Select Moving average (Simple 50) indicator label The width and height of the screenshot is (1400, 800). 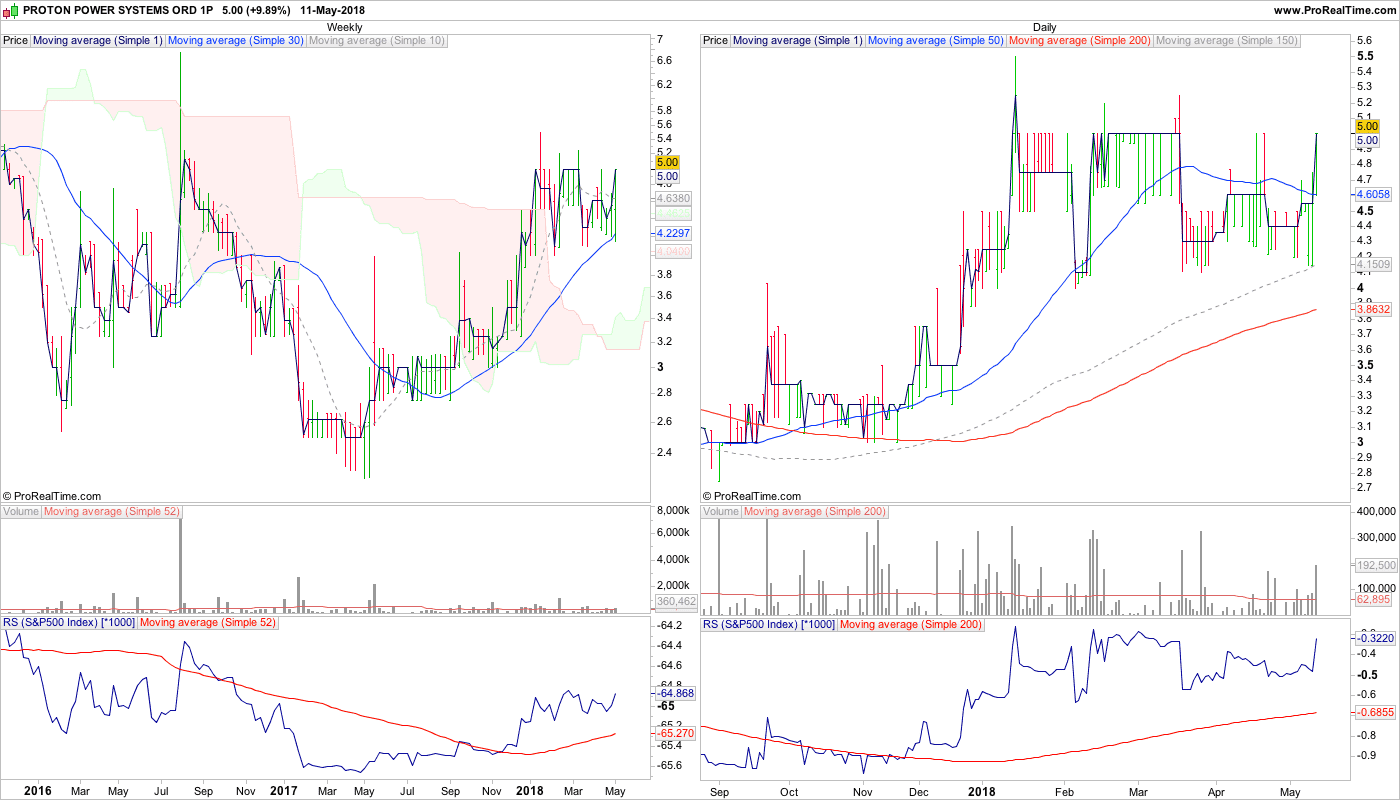[x=936, y=41]
